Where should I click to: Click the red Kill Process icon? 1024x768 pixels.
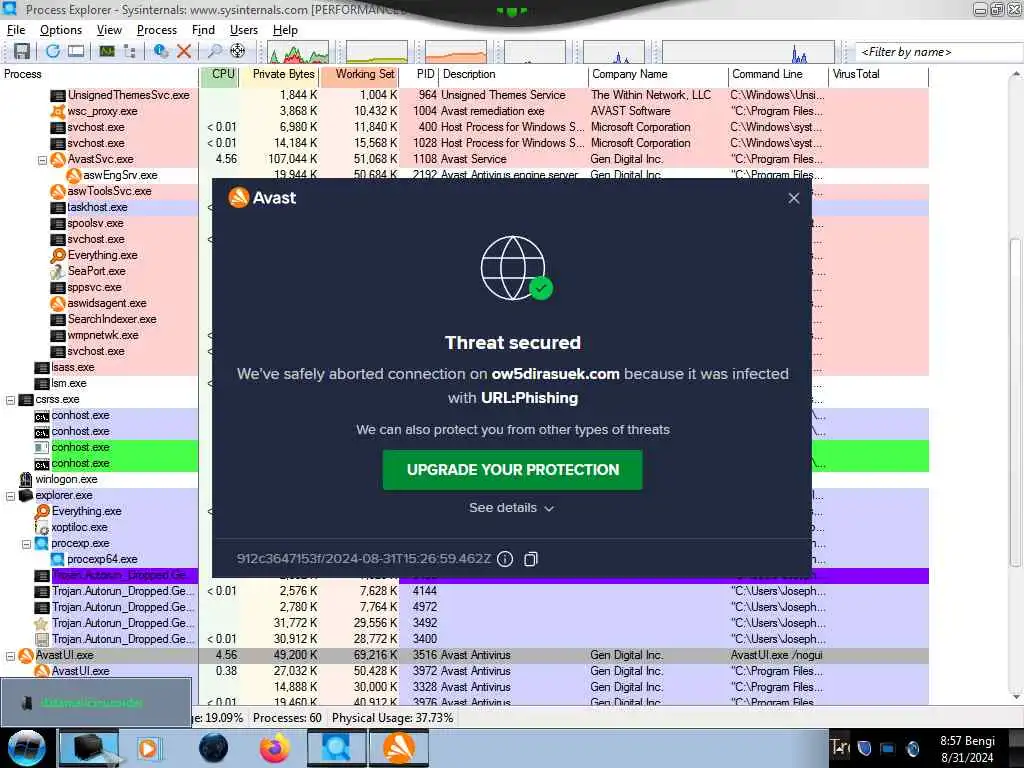coord(184,51)
